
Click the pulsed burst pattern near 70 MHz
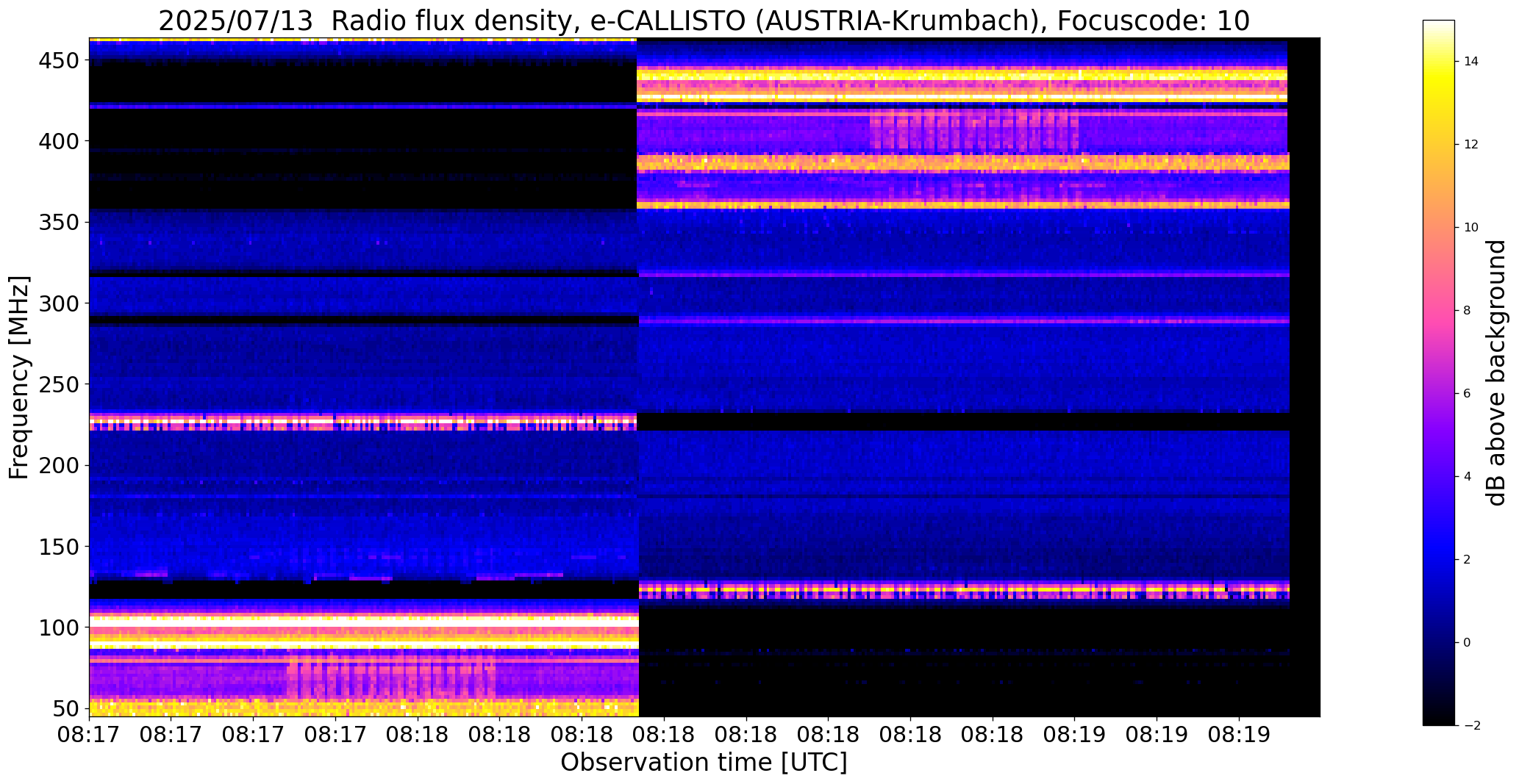pos(390,677)
